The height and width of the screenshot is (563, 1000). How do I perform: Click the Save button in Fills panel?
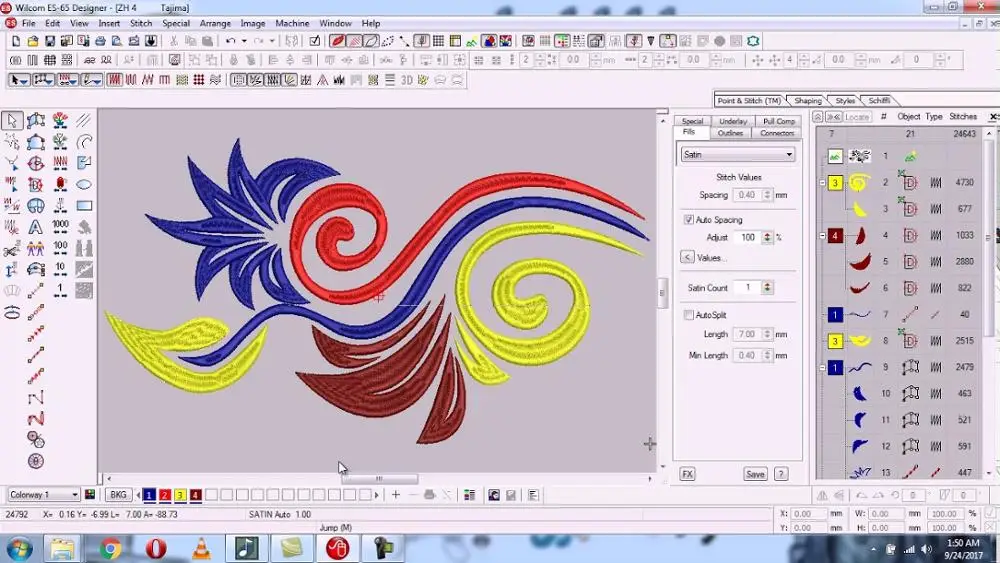tap(755, 474)
